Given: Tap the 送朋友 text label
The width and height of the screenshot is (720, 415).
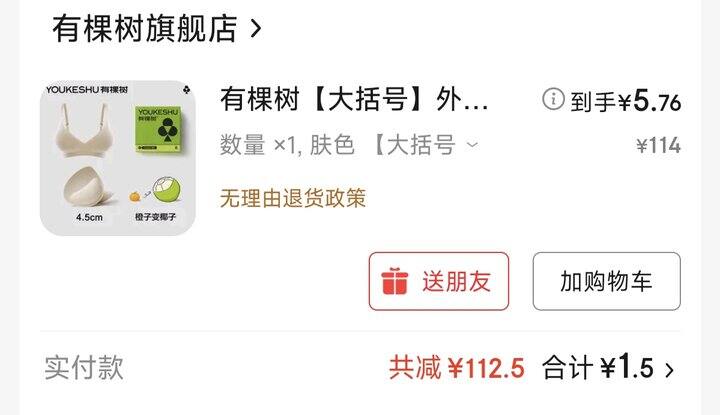Looking at the screenshot, I should (456, 281).
